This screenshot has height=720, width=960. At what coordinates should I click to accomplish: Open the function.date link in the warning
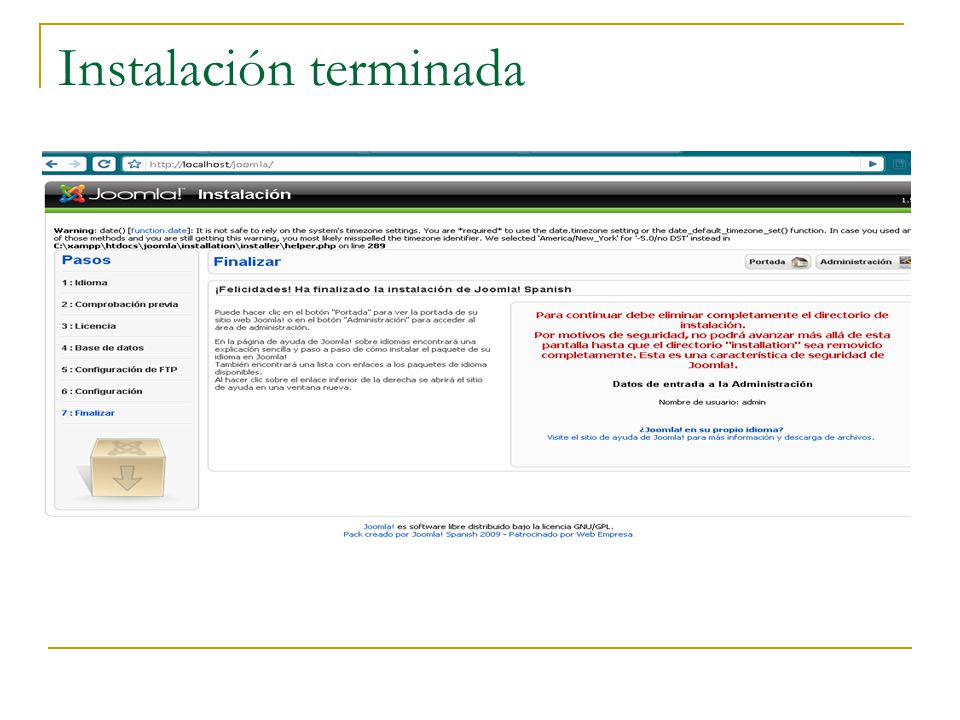pyautogui.click(x=159, y=231)
